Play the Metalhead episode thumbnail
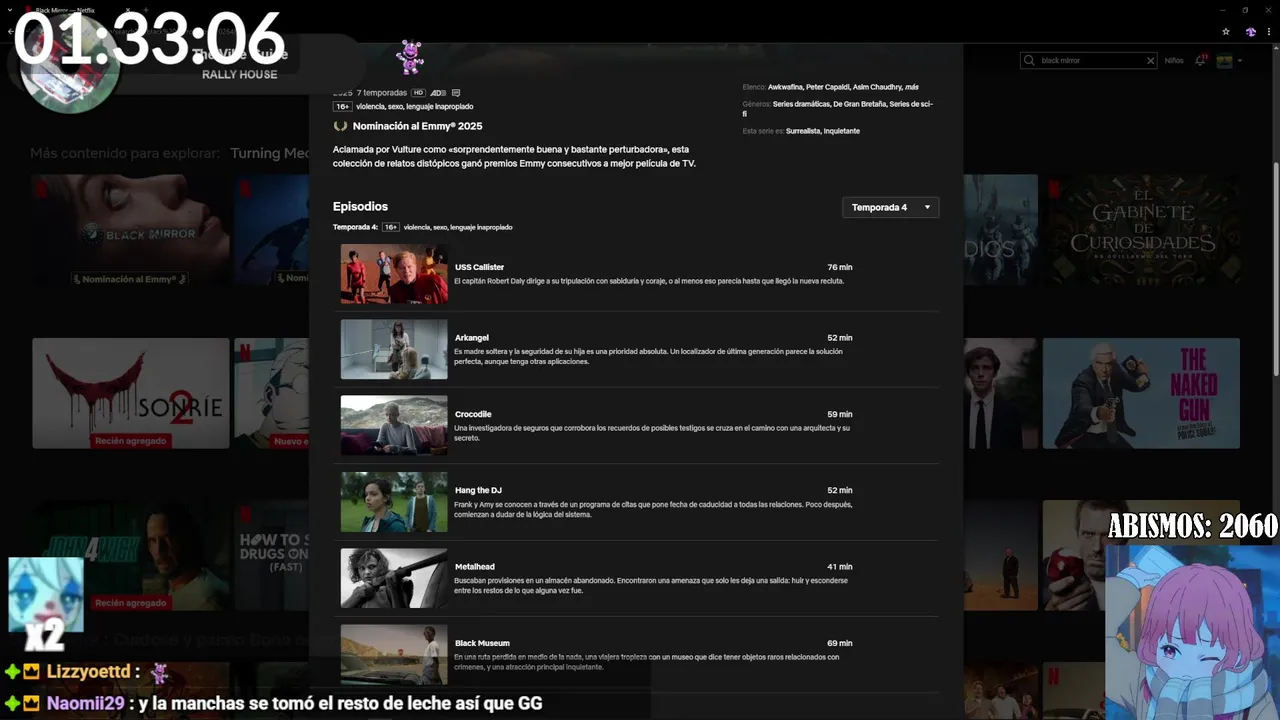1280x720 pixels. point(394,578)
